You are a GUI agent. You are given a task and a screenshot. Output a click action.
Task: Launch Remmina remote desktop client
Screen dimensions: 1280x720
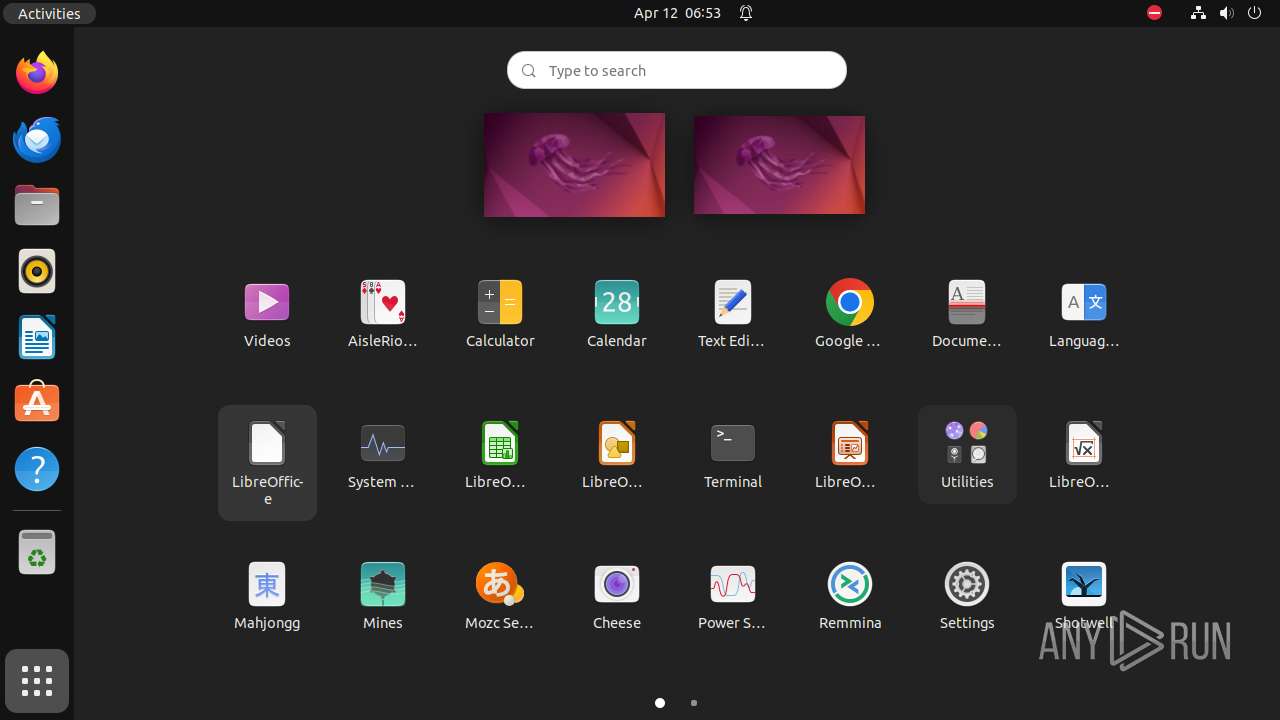point(850,596)
